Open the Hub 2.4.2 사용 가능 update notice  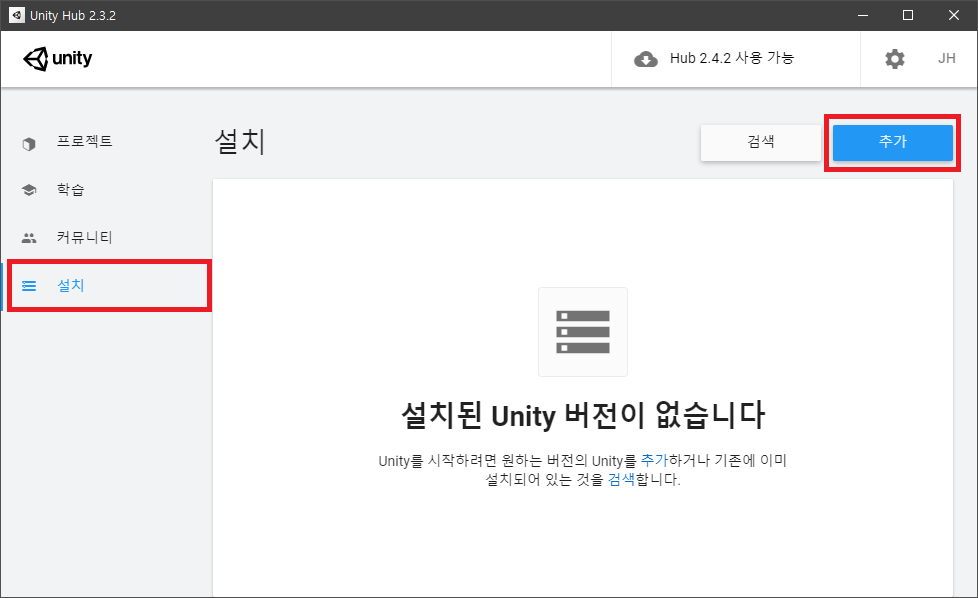(x=732, y=58)
